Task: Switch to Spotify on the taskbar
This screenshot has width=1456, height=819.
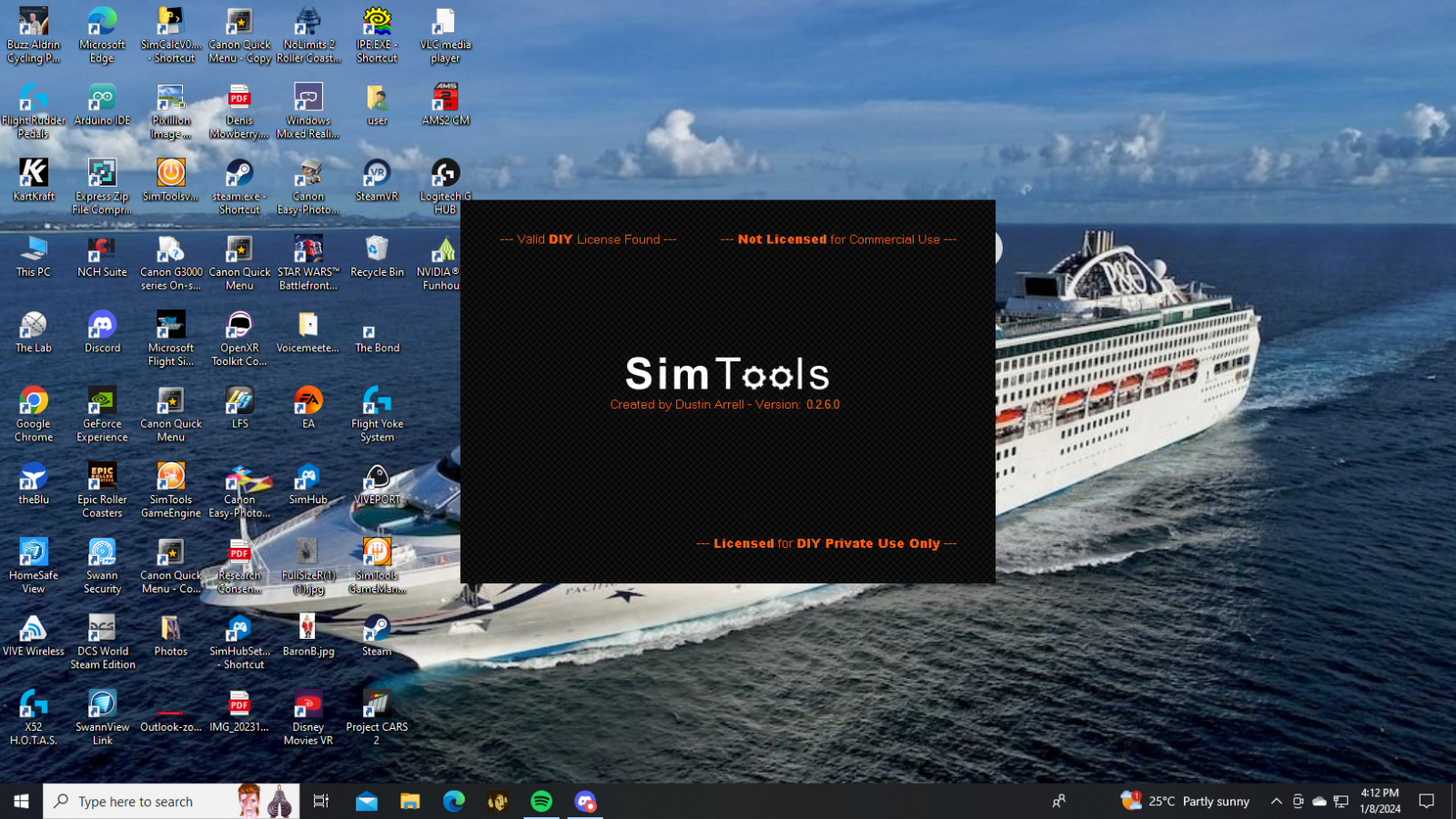Action: (x=541, y=801)
